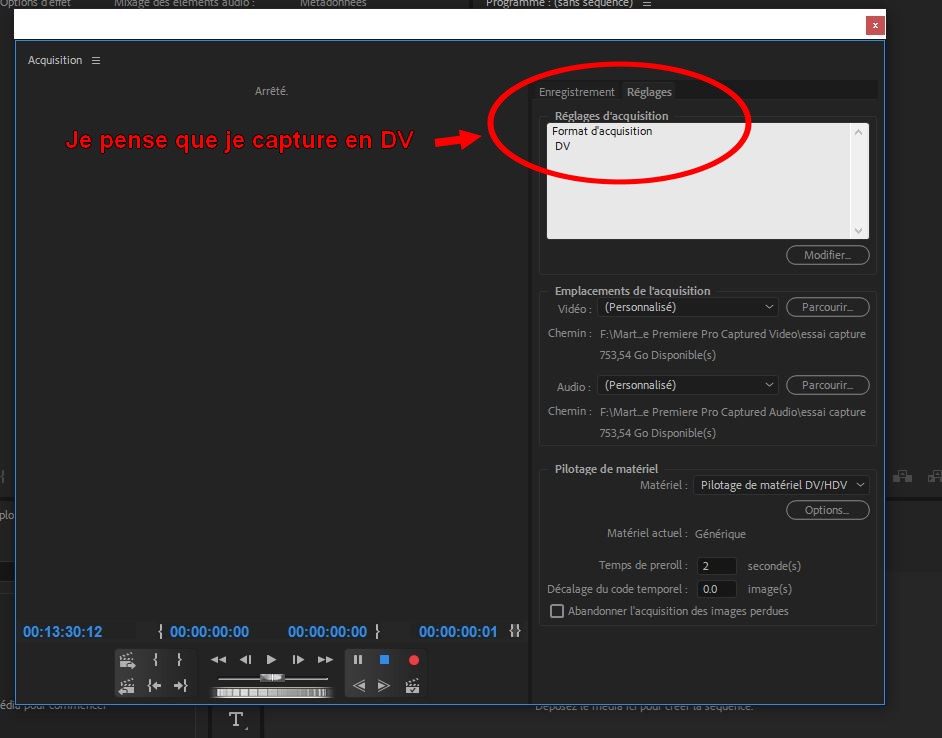Expand the Matériel device control dropdown
Viewport: 942px width, 738px height.
[781, 485]
